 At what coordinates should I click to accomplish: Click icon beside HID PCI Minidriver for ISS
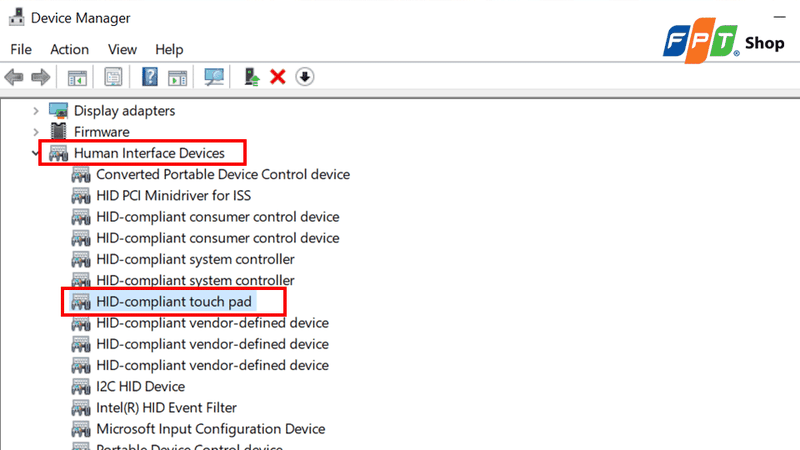point(81,195)
